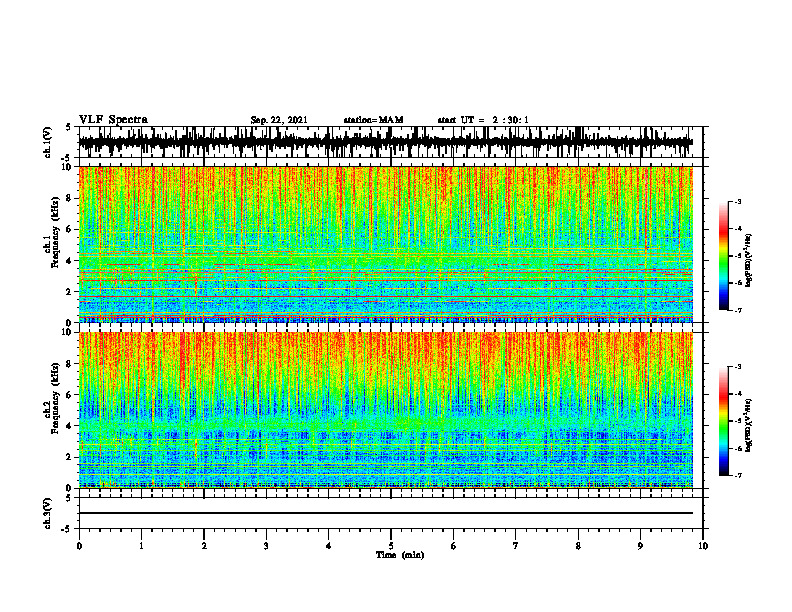Click the "8" tick on time axis
This screenshot has height=612, width=792.
[578, 546]
